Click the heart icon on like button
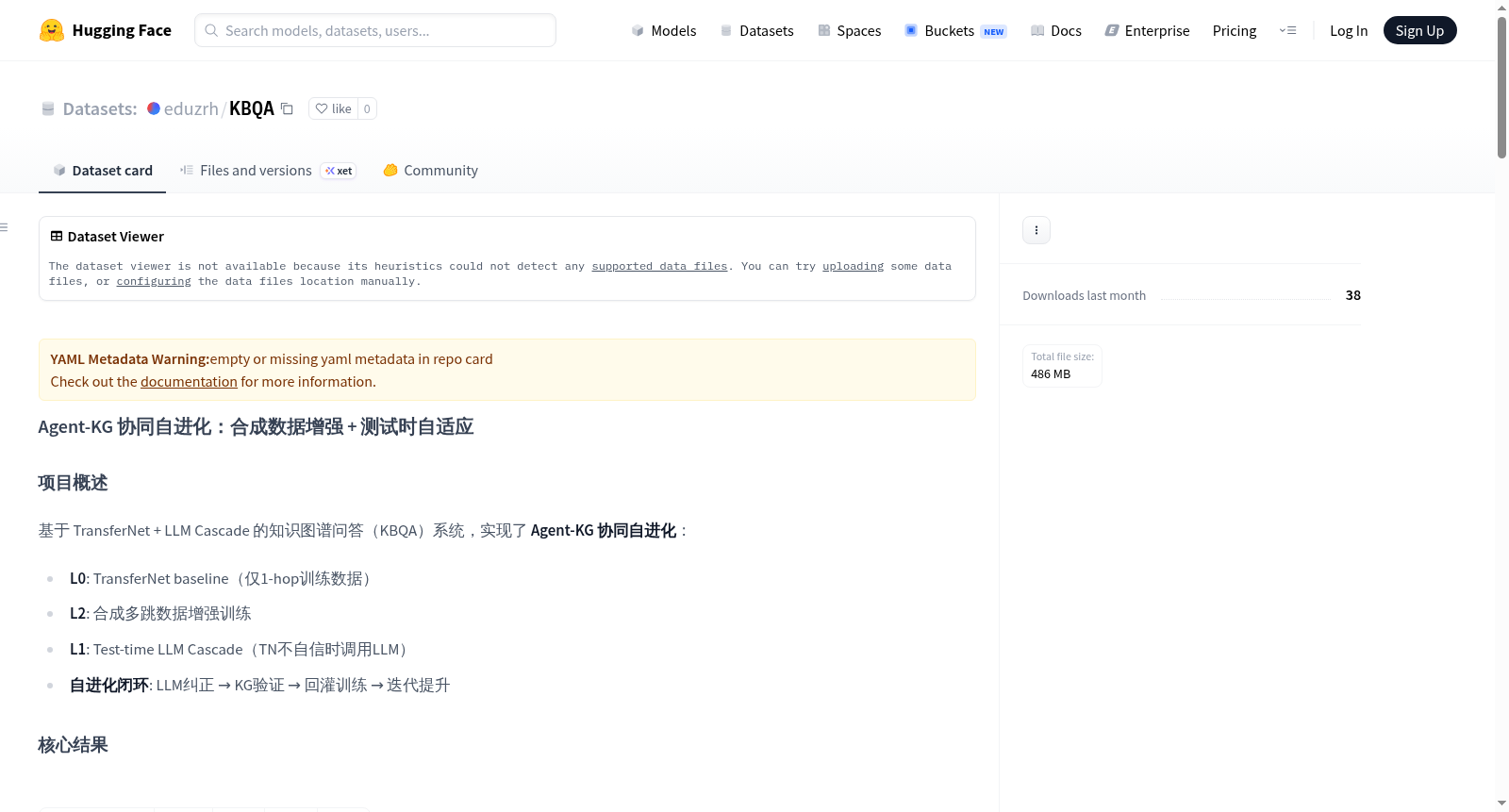Viewport: 1509px width, 812px height. pos(322,108)
